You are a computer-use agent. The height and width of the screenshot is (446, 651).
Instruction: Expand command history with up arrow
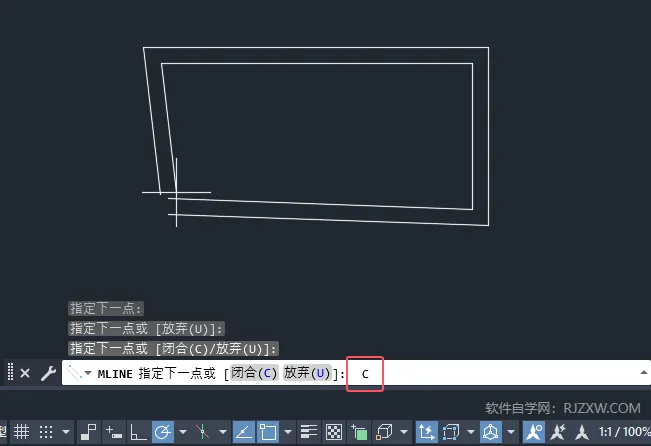point(644,372)
